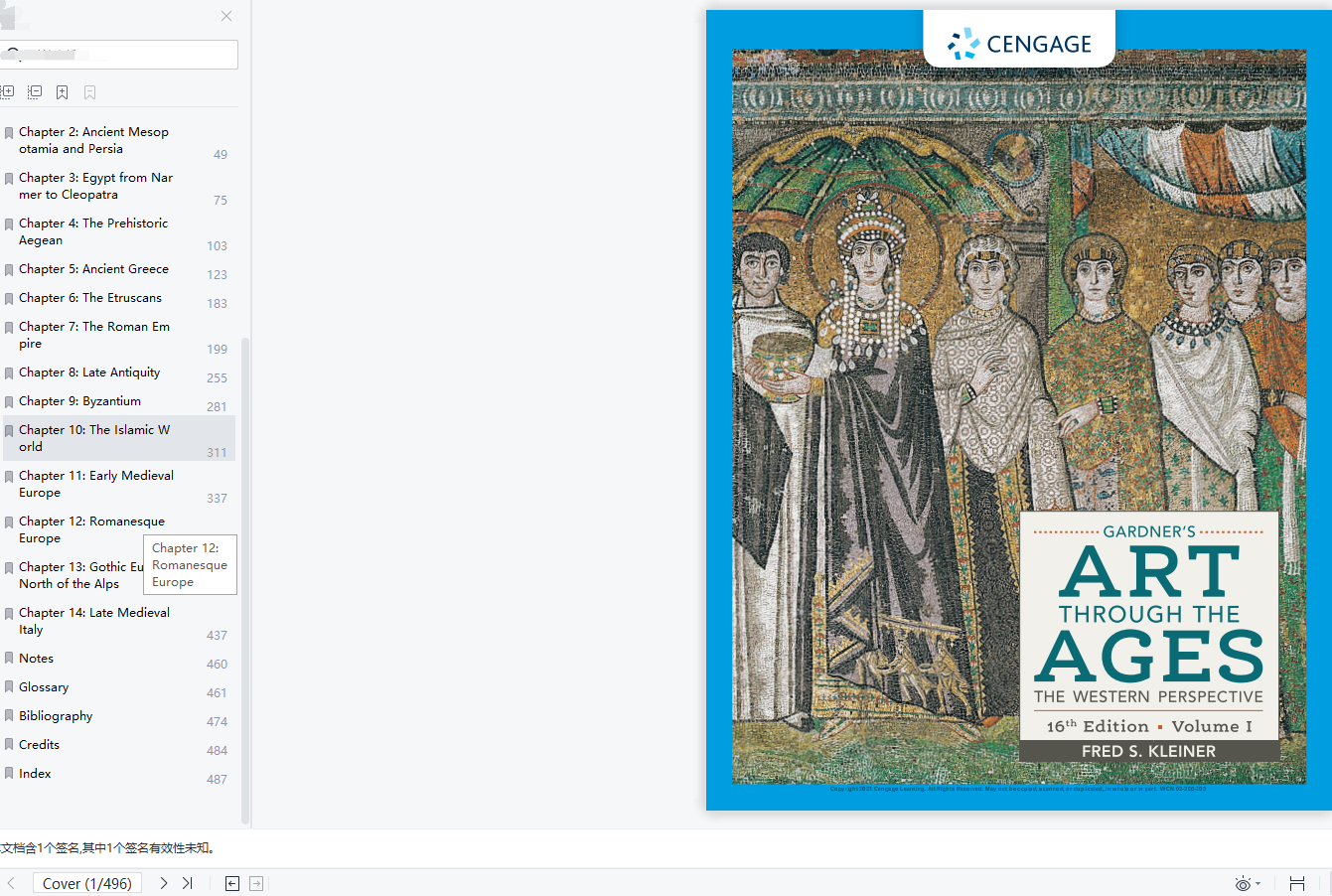Click page number 255 for Late Antiquity
The height and width of the screenshot is (896, 1332).
(217, 378)
